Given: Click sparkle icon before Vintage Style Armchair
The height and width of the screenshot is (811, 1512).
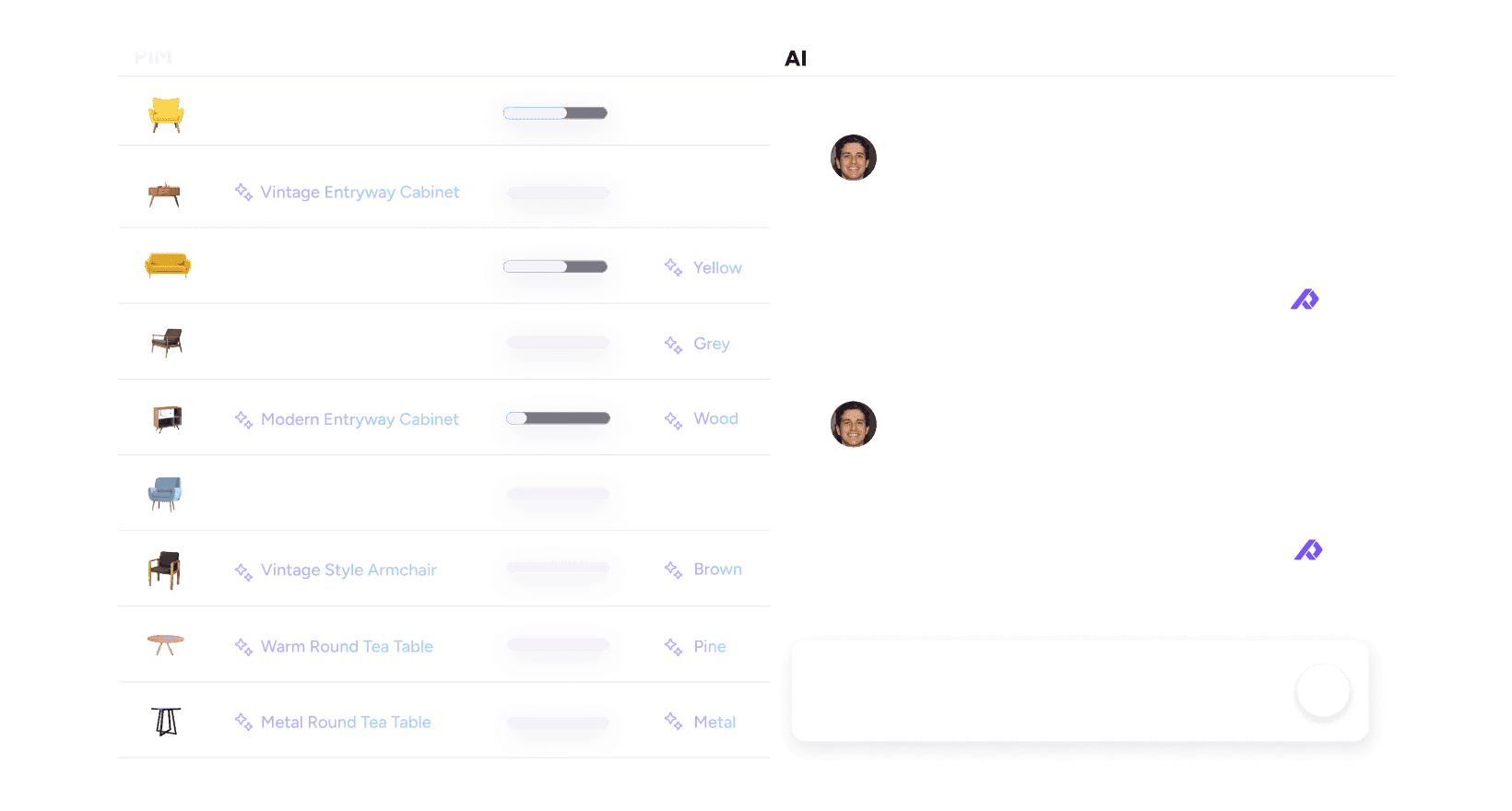Looking at the screenshot, I should tap(243, 571).
